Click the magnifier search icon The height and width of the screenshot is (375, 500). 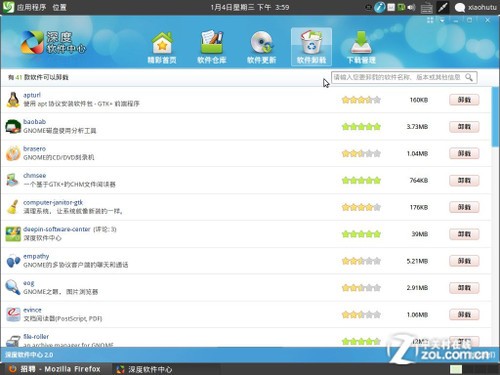[x=469, y=77]
